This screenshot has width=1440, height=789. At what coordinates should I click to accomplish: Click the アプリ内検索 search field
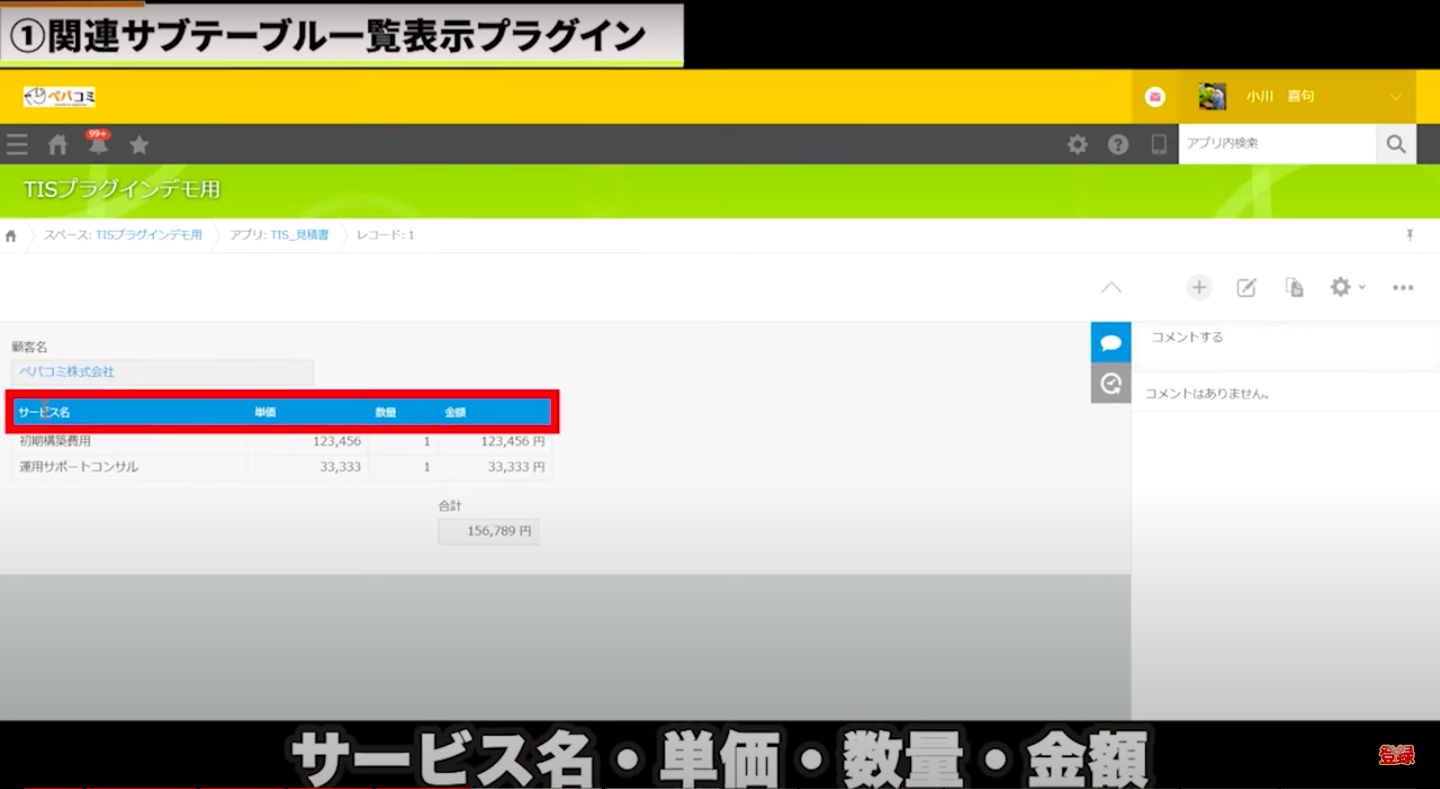(x=1276, y=144)
